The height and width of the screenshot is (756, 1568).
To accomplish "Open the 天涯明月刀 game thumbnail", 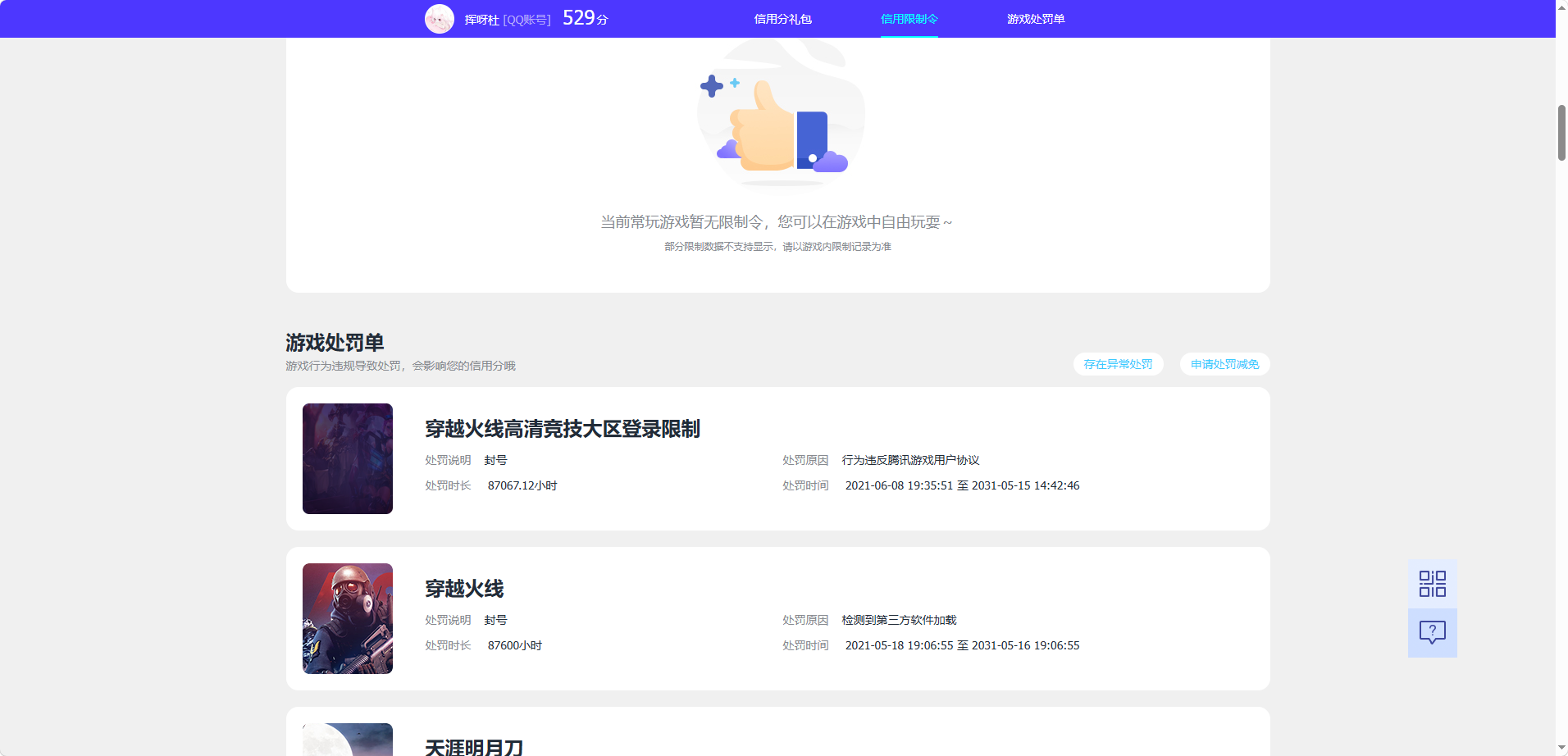I will 348,739.
